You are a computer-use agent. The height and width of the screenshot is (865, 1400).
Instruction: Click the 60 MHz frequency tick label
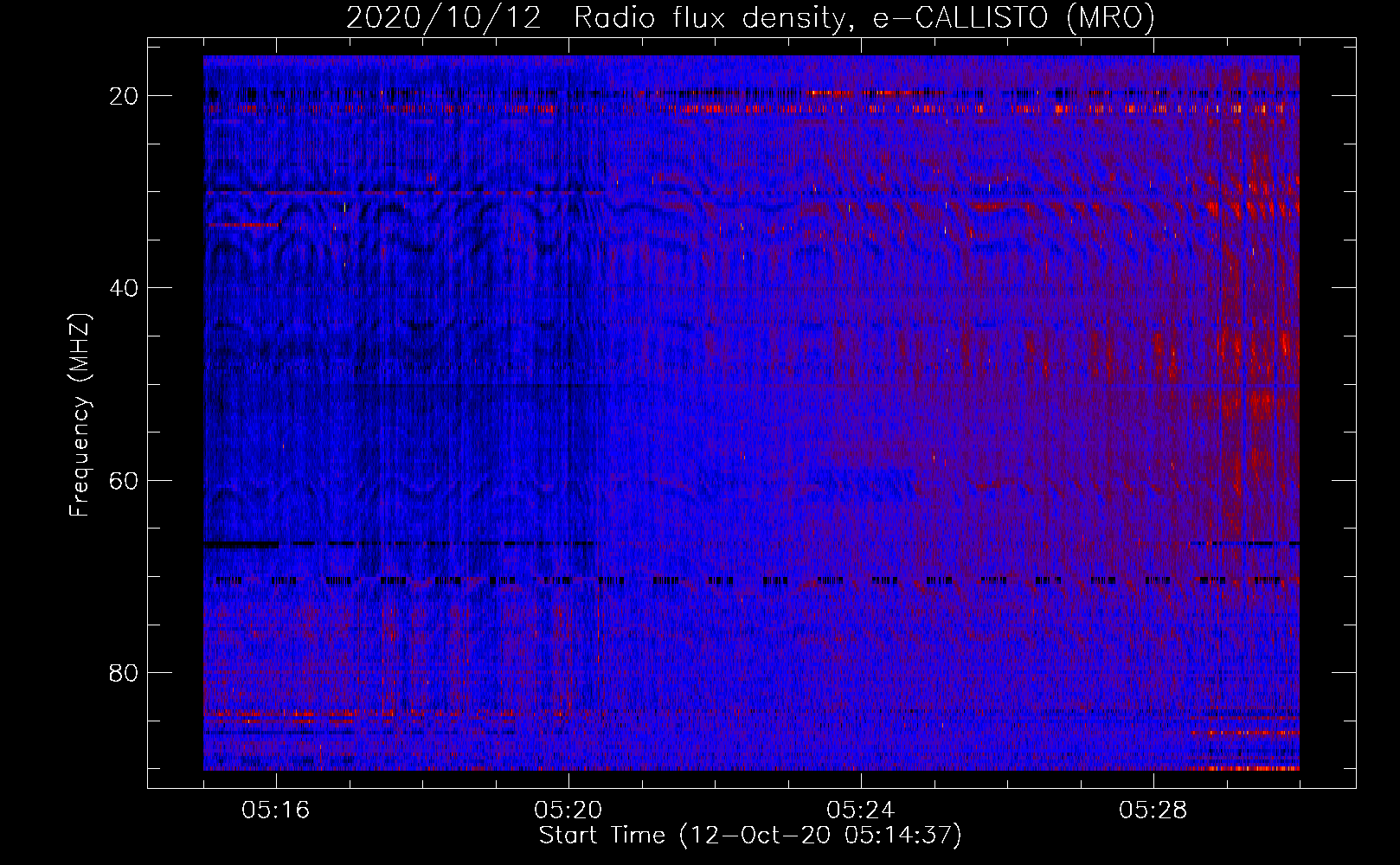[x=125, y=480]
